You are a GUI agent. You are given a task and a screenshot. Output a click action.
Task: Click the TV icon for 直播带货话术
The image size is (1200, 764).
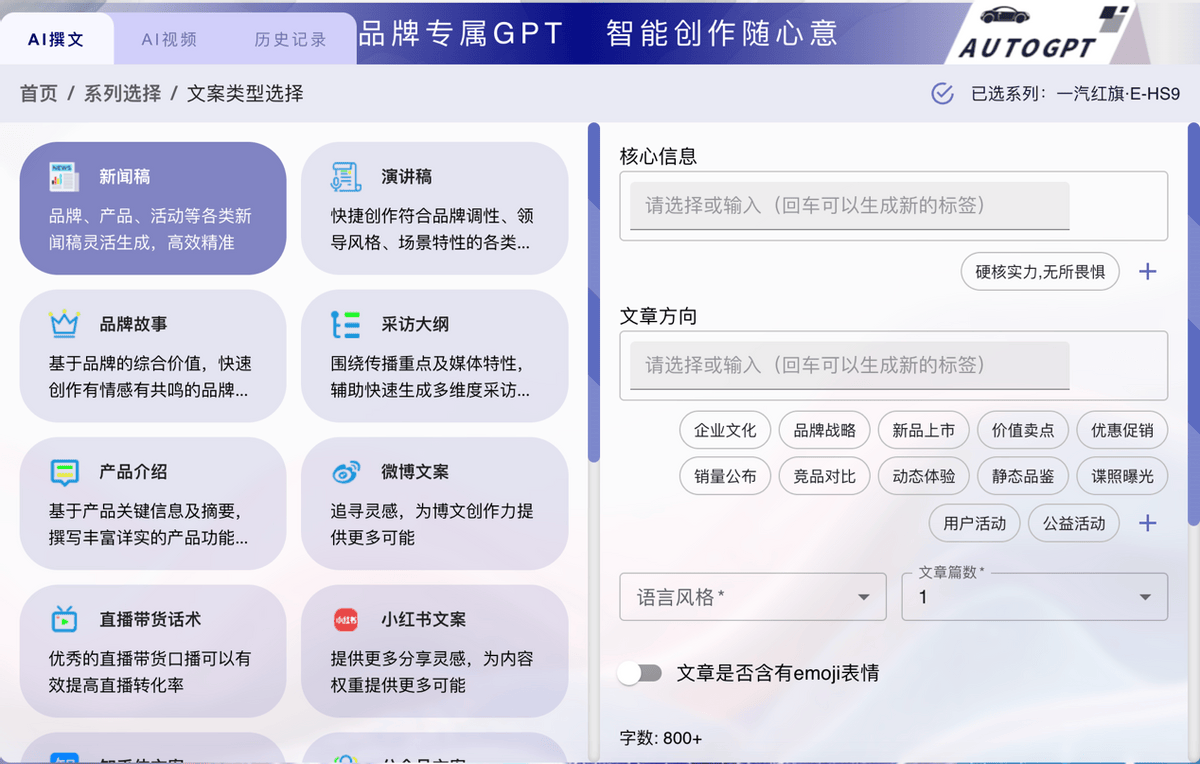(64, 619)
